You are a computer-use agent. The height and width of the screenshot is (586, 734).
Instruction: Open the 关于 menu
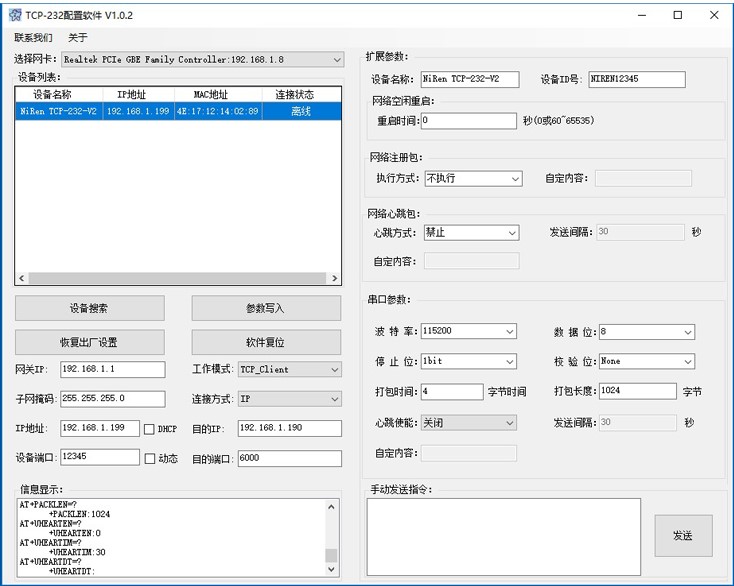point(78,37)
